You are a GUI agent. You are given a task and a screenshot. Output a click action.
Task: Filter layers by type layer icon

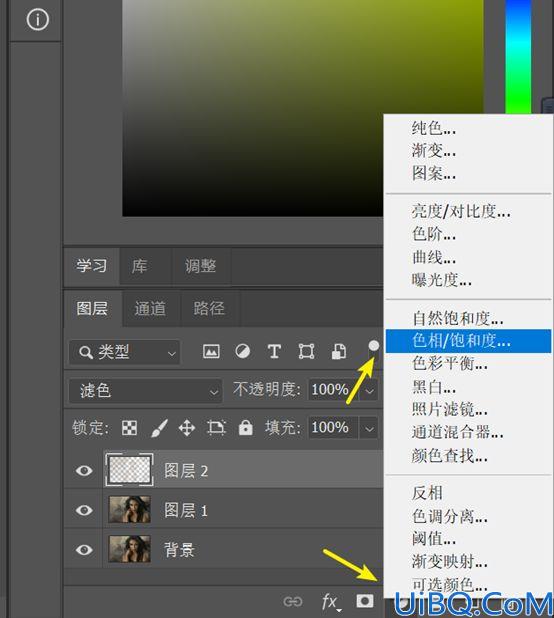pos(274,351)
